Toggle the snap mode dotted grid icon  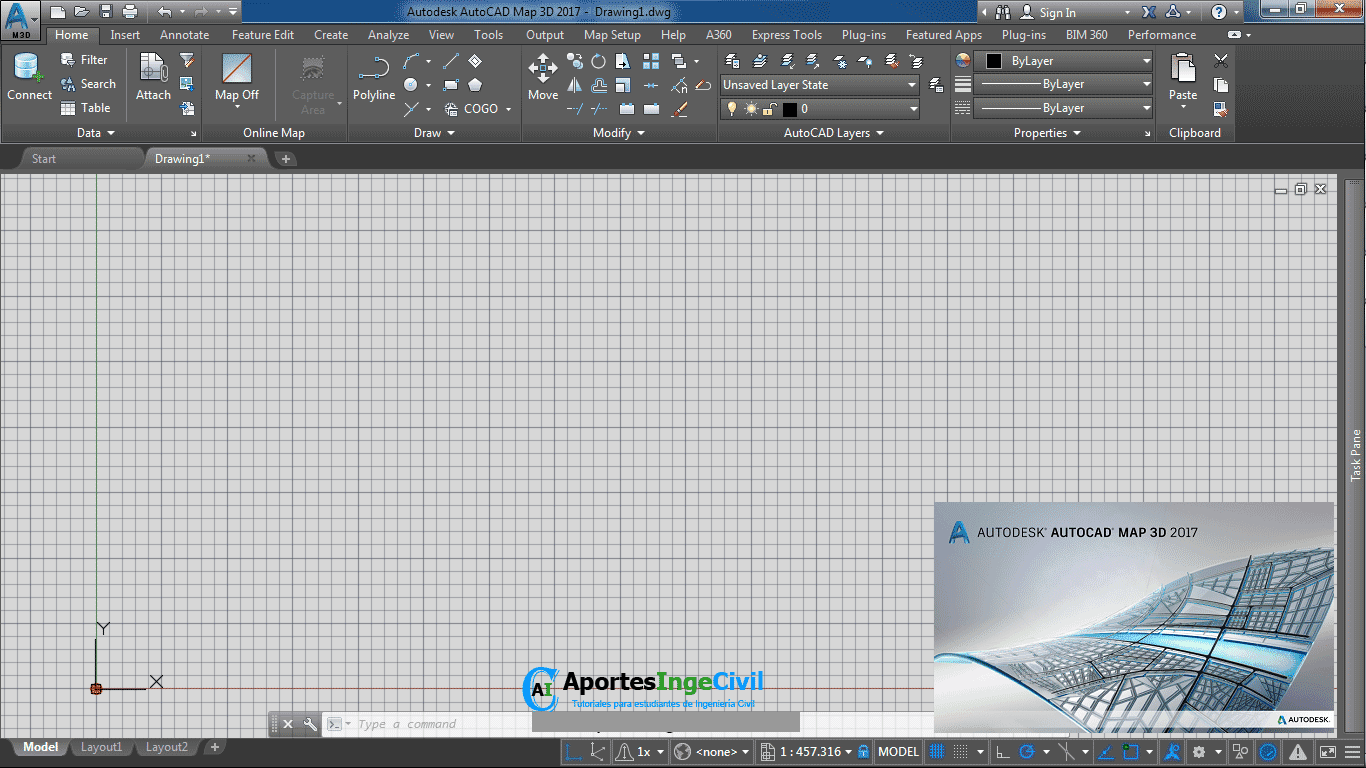(961, 752)
